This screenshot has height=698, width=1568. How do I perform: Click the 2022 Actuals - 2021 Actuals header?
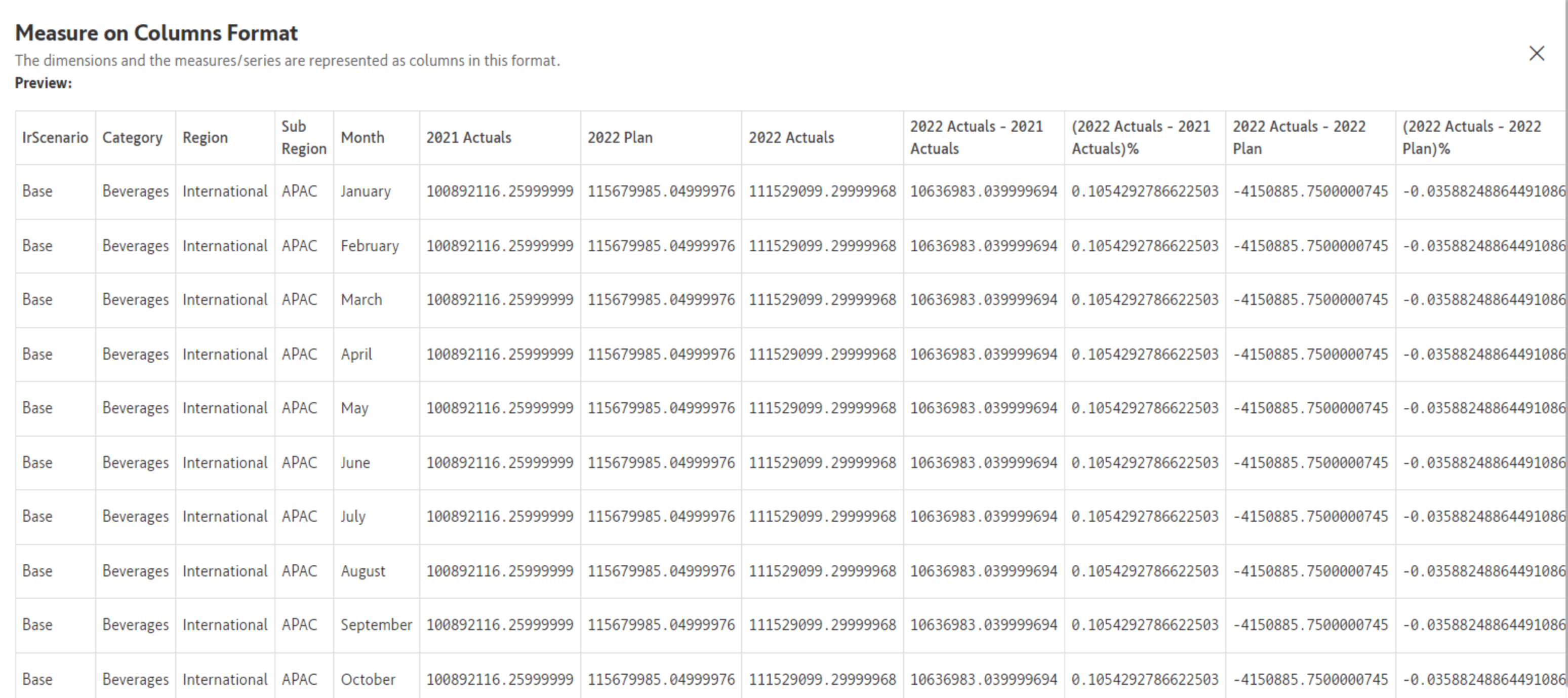976,138
